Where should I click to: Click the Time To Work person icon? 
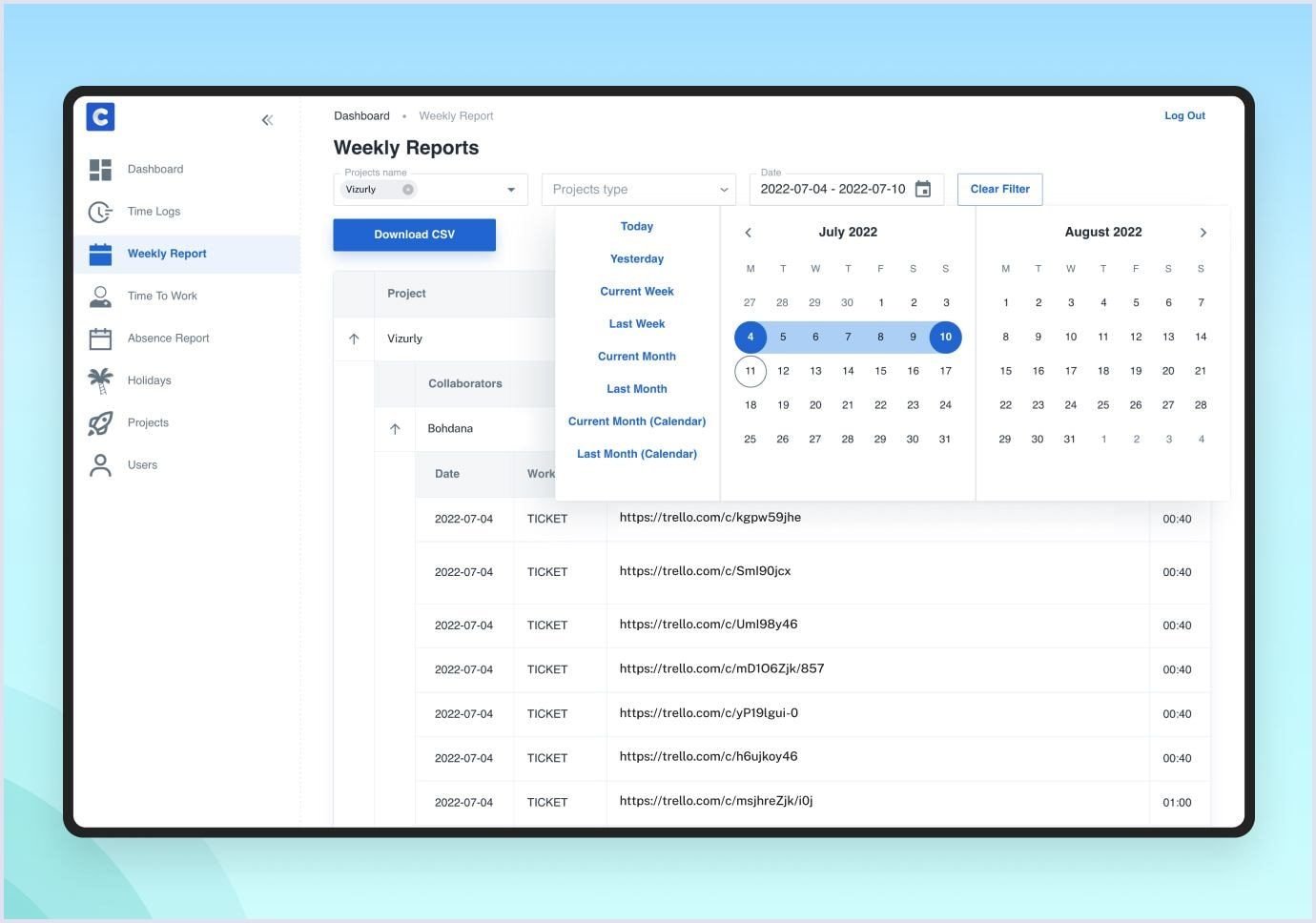100,297
